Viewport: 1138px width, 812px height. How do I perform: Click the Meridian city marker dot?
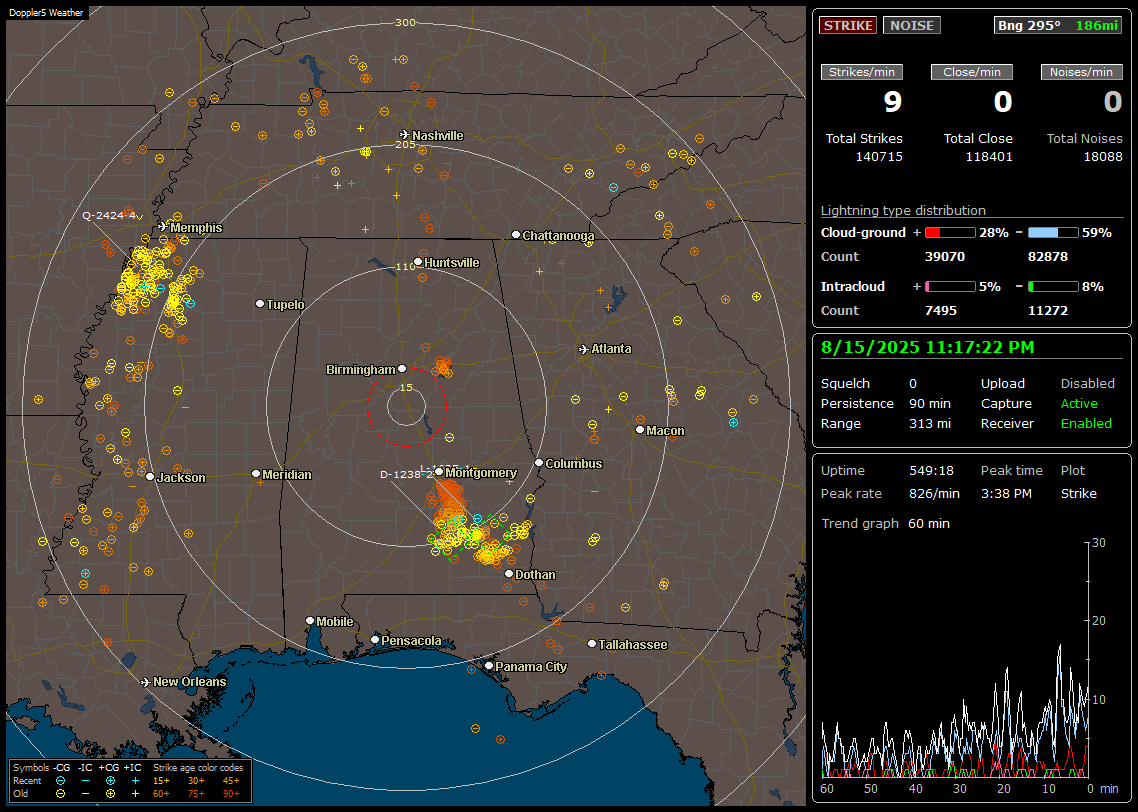pyautogui.click(x=255, y=474)
